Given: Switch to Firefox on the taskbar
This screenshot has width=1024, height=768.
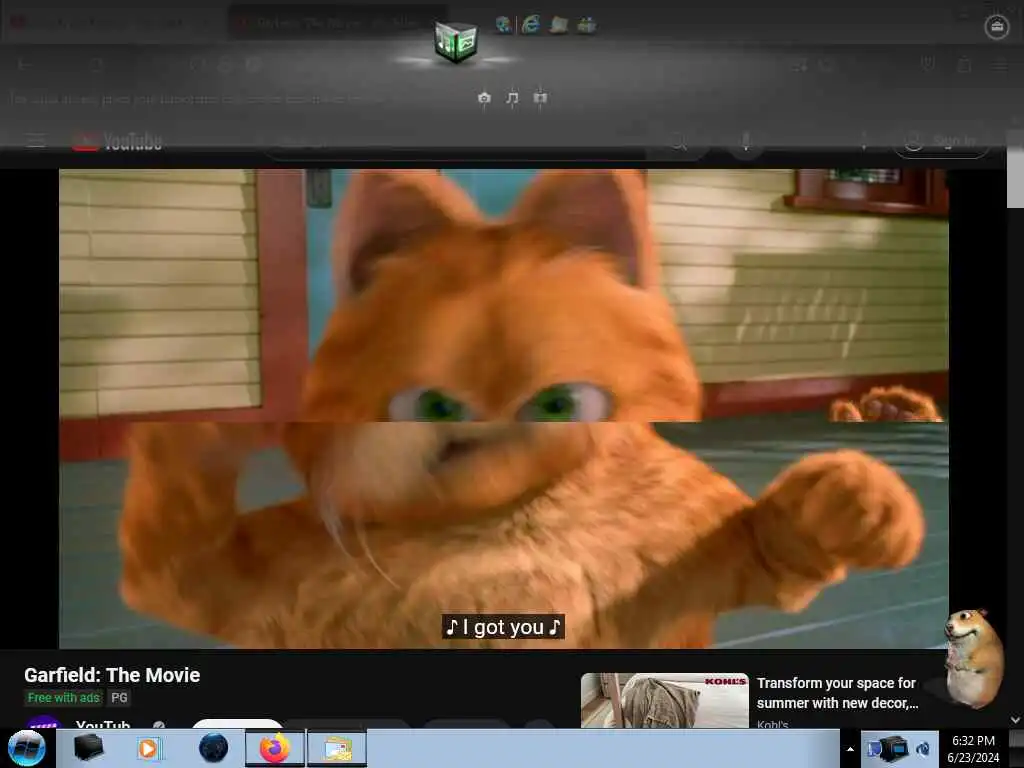Looking at the screenshot, I should click(x=275, y=748).
